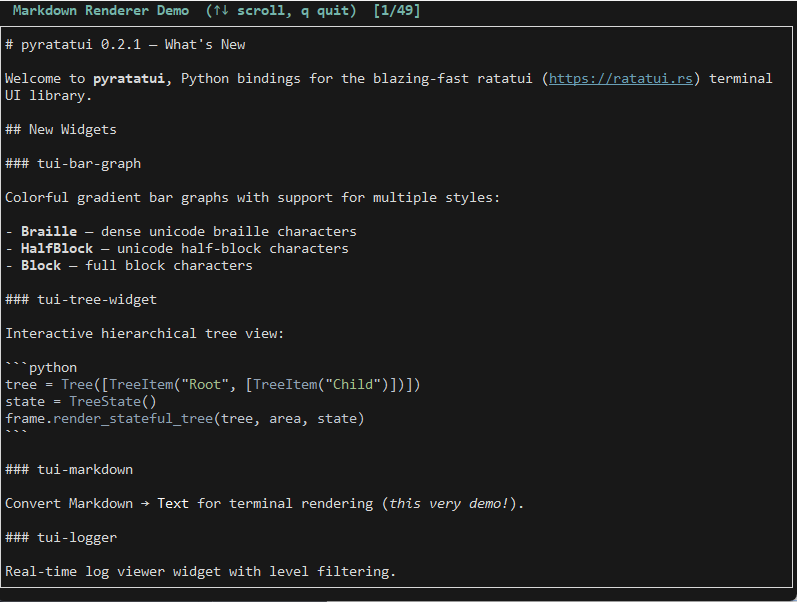Viewport: 797px width, 602px height.
Task: Select heading '# pyratatui 0.2.1 — What's New'
Action: point(125,45)
